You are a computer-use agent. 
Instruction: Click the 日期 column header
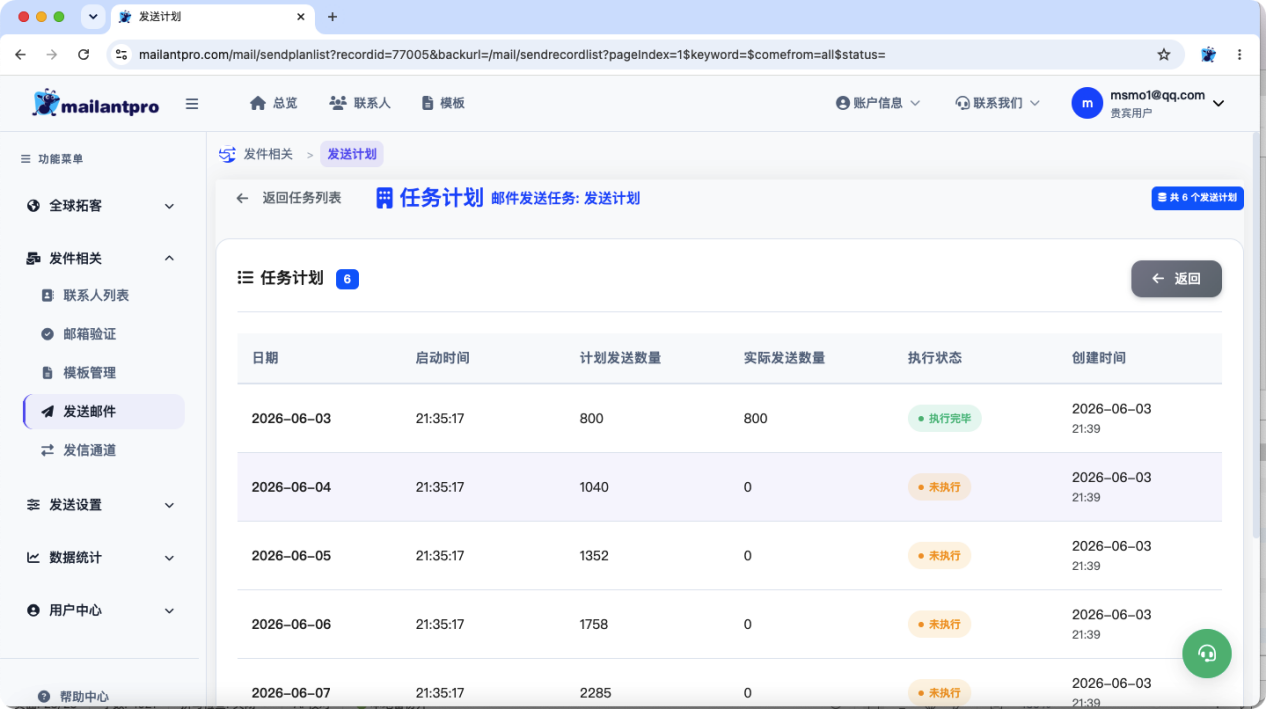click(x=265, y=358)
